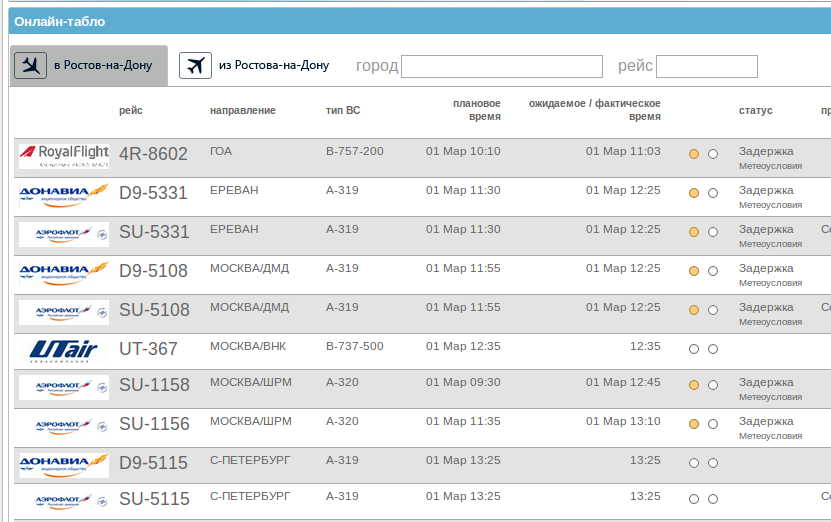This screenshot has width=831, height=522.
Task: Click aircraft type 'B-757-200'
Action: click(x=355, y=151)
